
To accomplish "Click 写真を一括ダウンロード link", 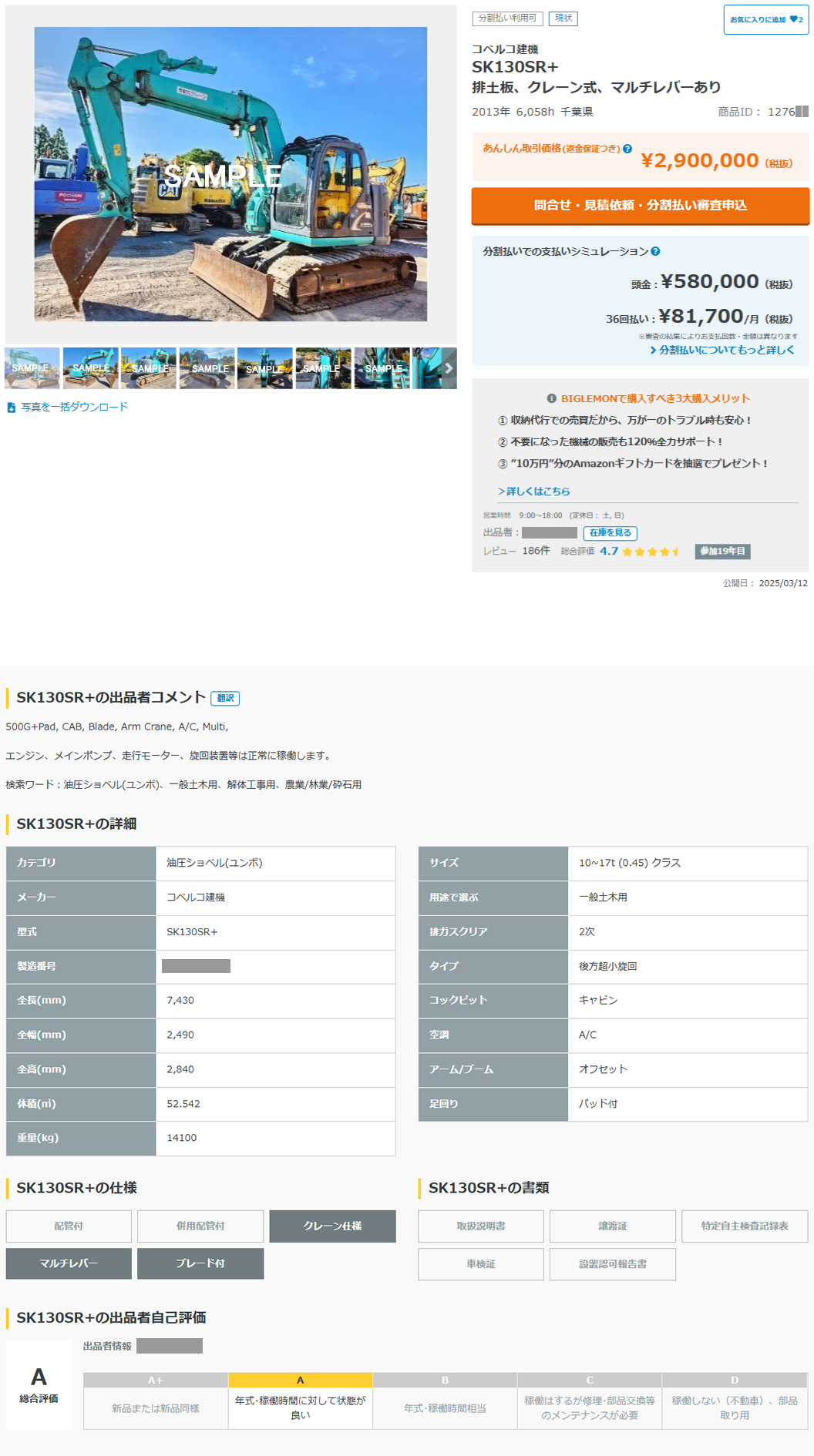I will click(x=74, y=408).
